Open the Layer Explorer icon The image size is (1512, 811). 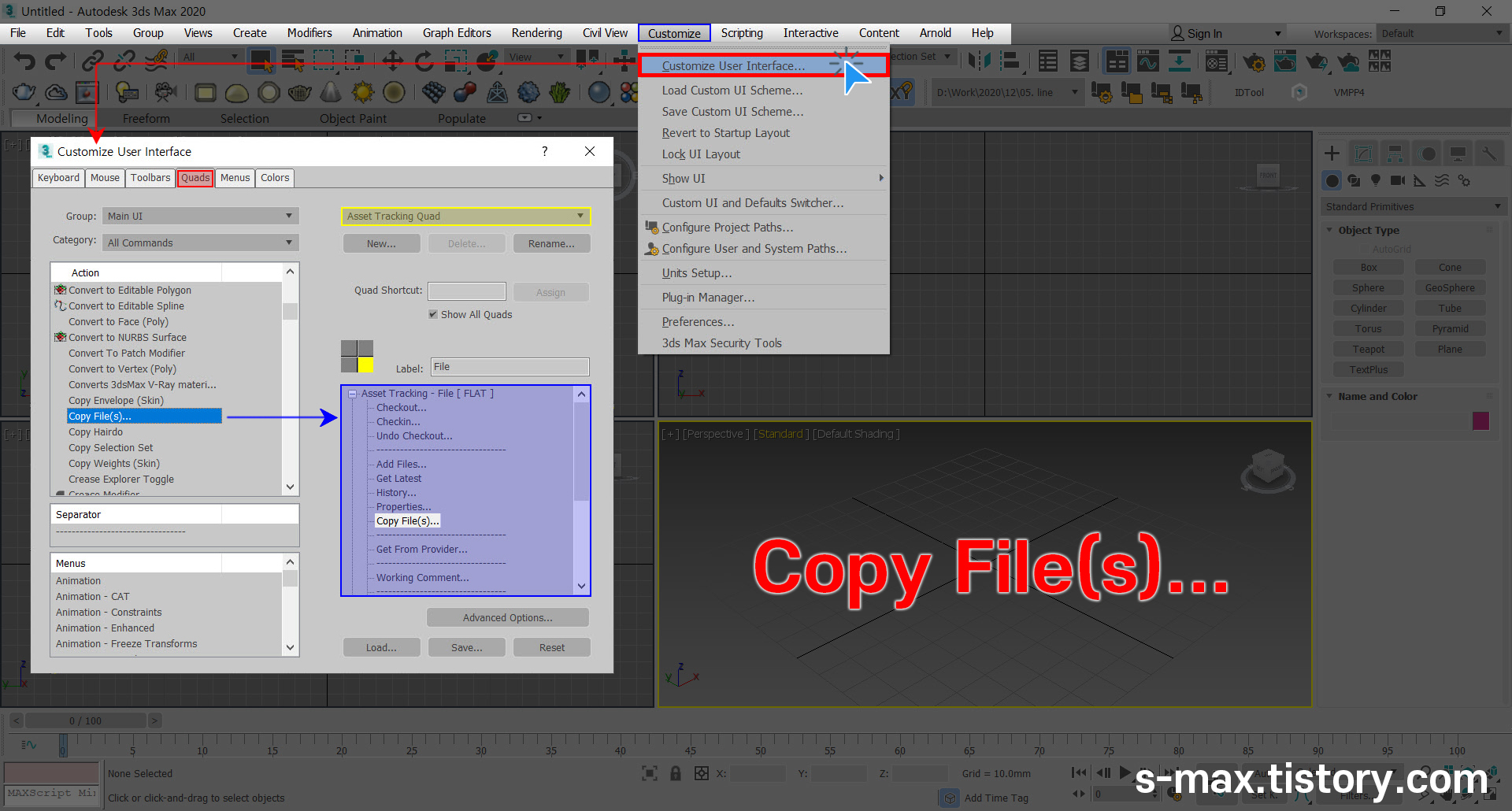pyautogui.click(x=1080, y=61)
